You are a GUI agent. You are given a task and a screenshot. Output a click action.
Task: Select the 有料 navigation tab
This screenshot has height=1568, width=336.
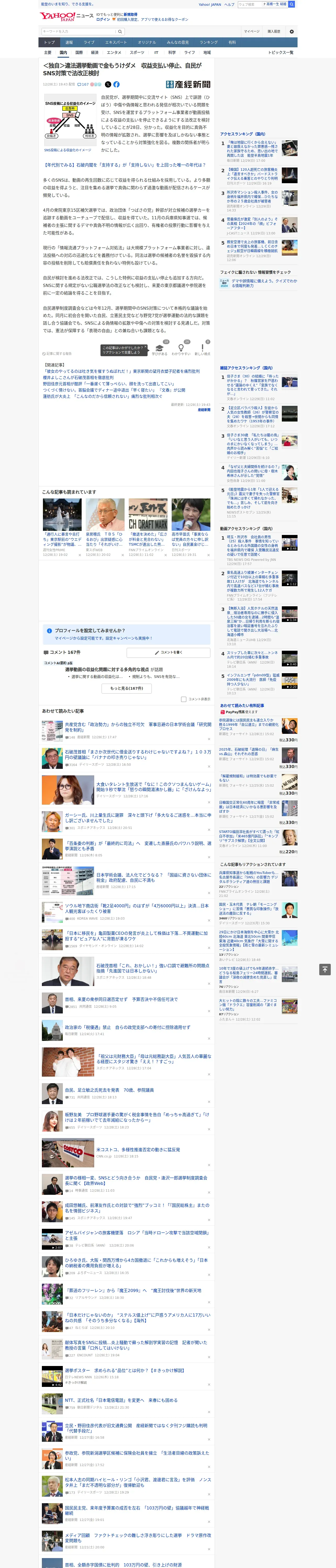click(x=232, y=43)
